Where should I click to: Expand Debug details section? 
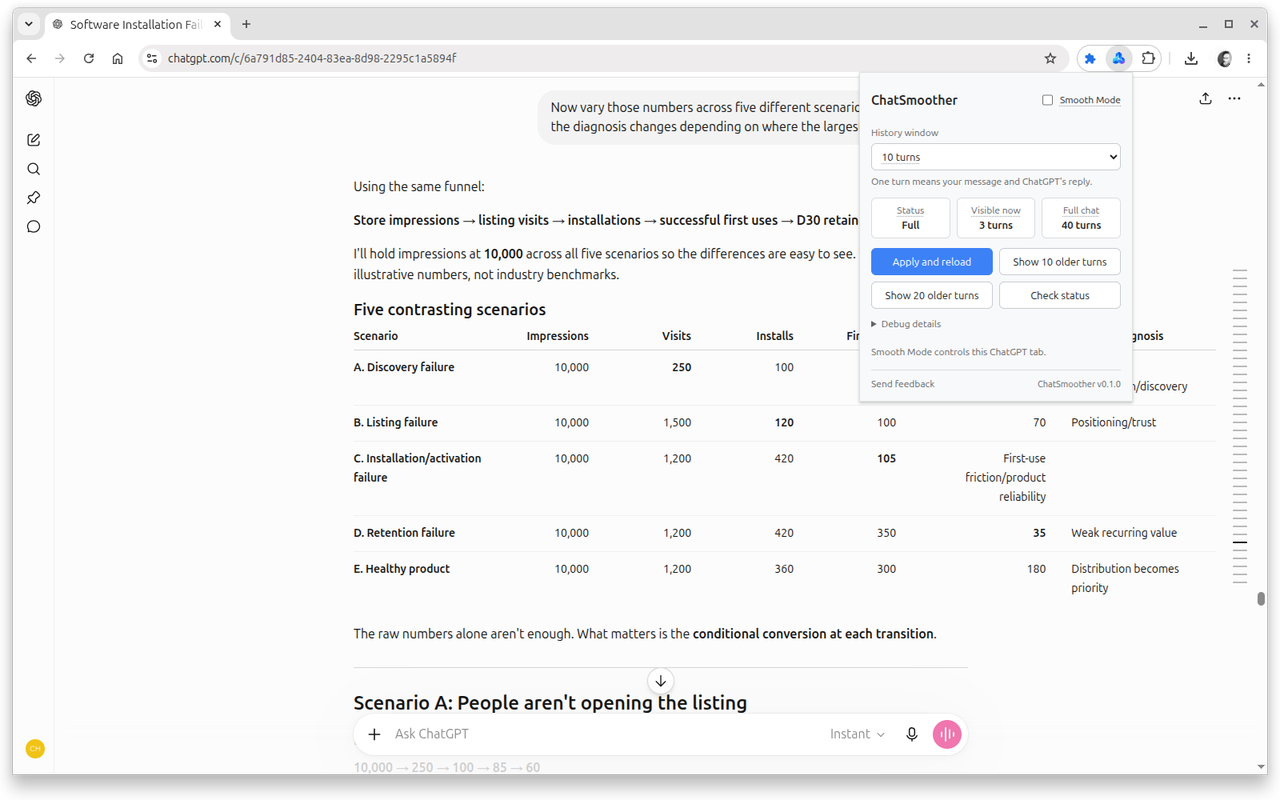coord(906,324)
